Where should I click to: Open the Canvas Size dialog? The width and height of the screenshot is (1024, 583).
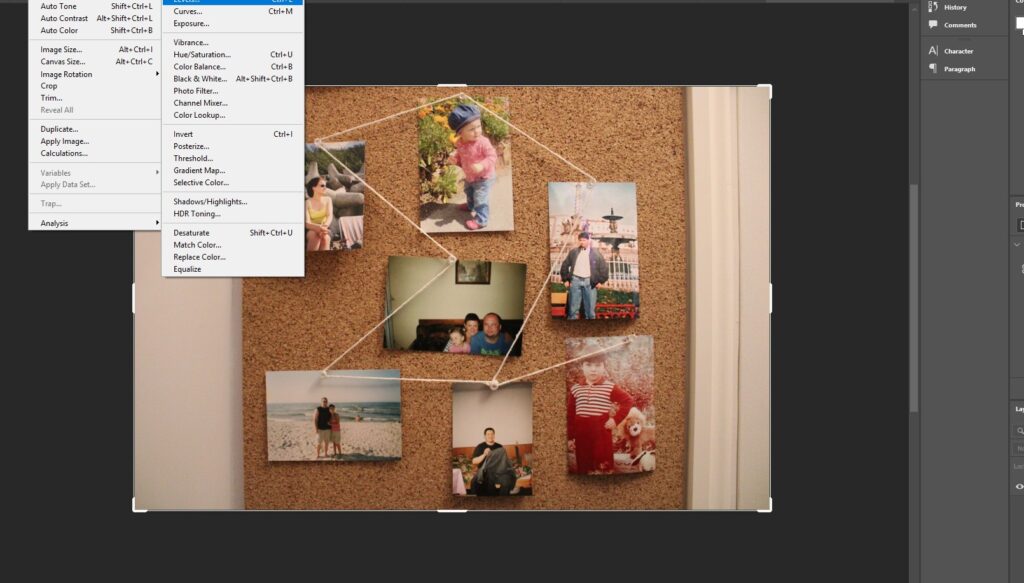coord(95,61)
